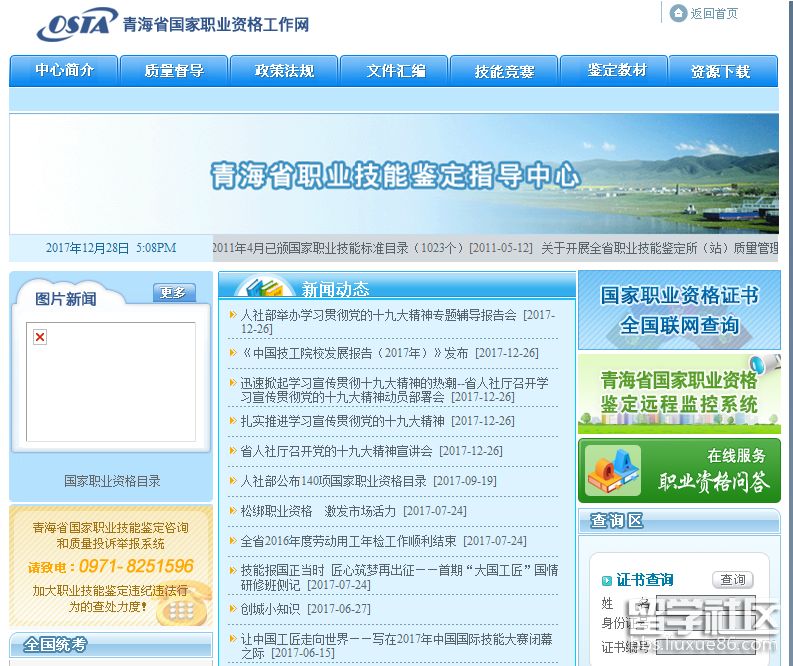
Task: Open 迅速掀起学习宣传贯彻十九大精神的热潮 article
Action: click(x=394, y=390)
